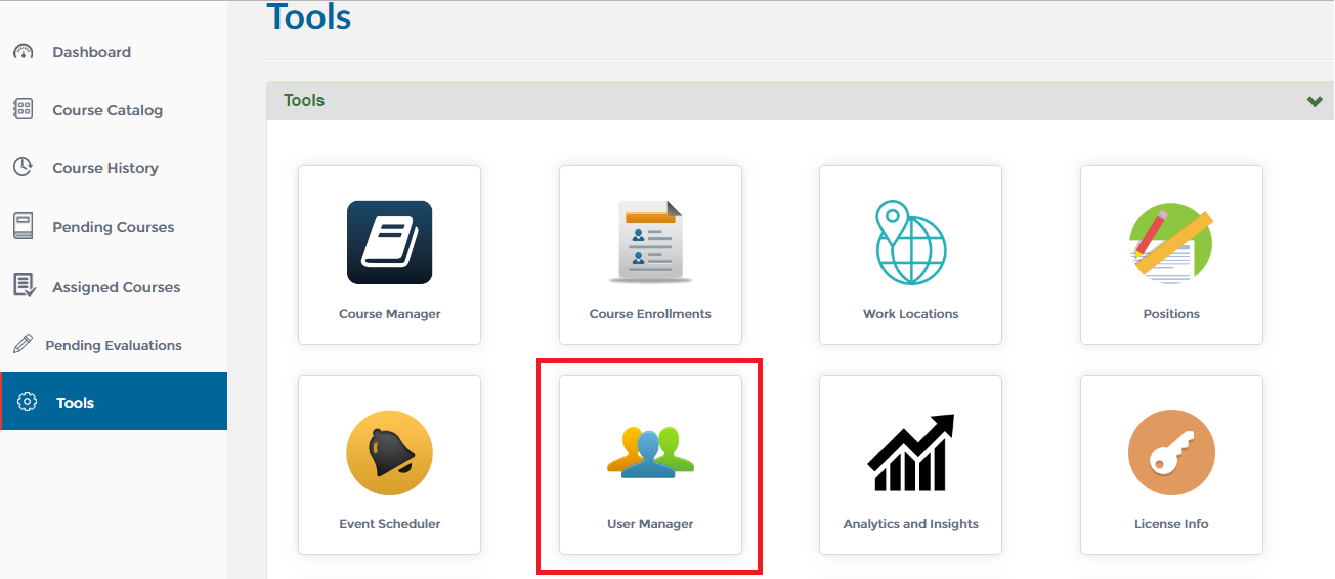Click the Dashboard gauge icon in sidebar
The image size is (1335, 579).
pyautogui.click(x=23, y=52)
